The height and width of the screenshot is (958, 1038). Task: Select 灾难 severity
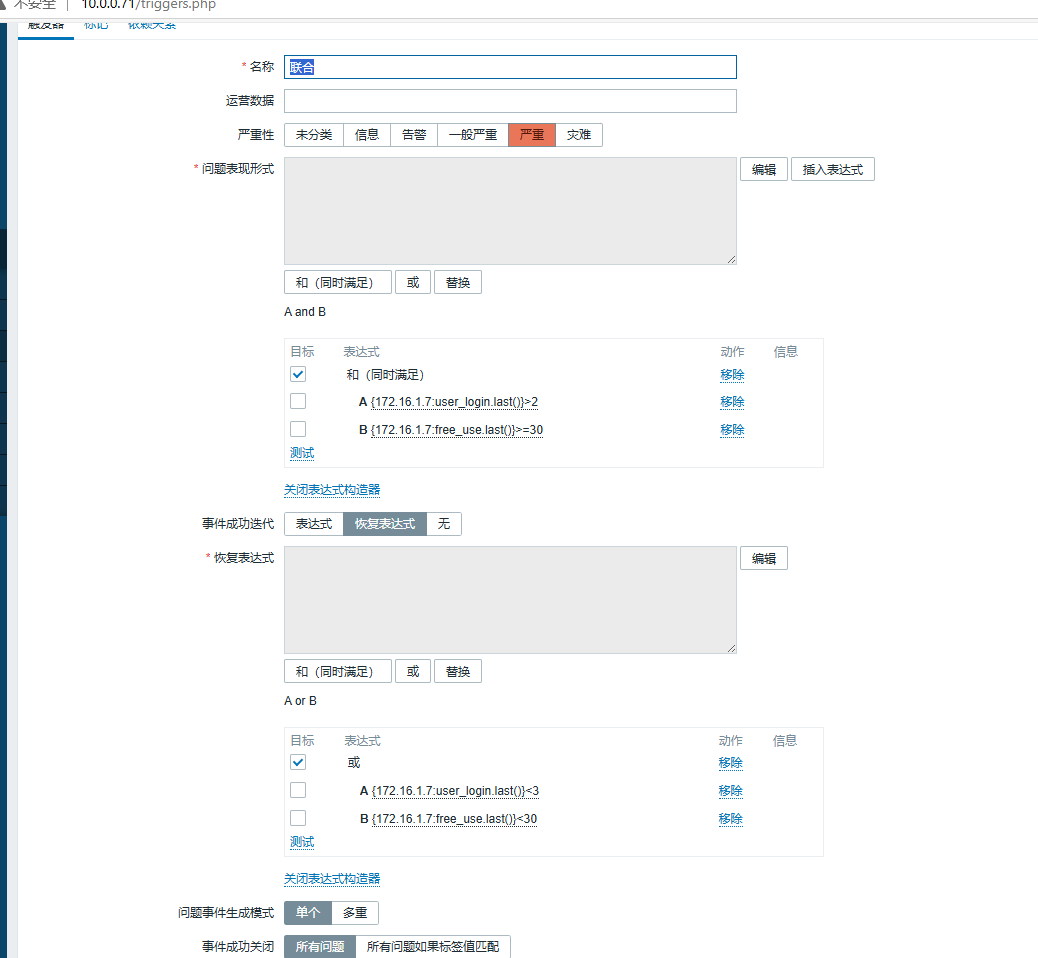pyautogui.click(x=579, y=135)
